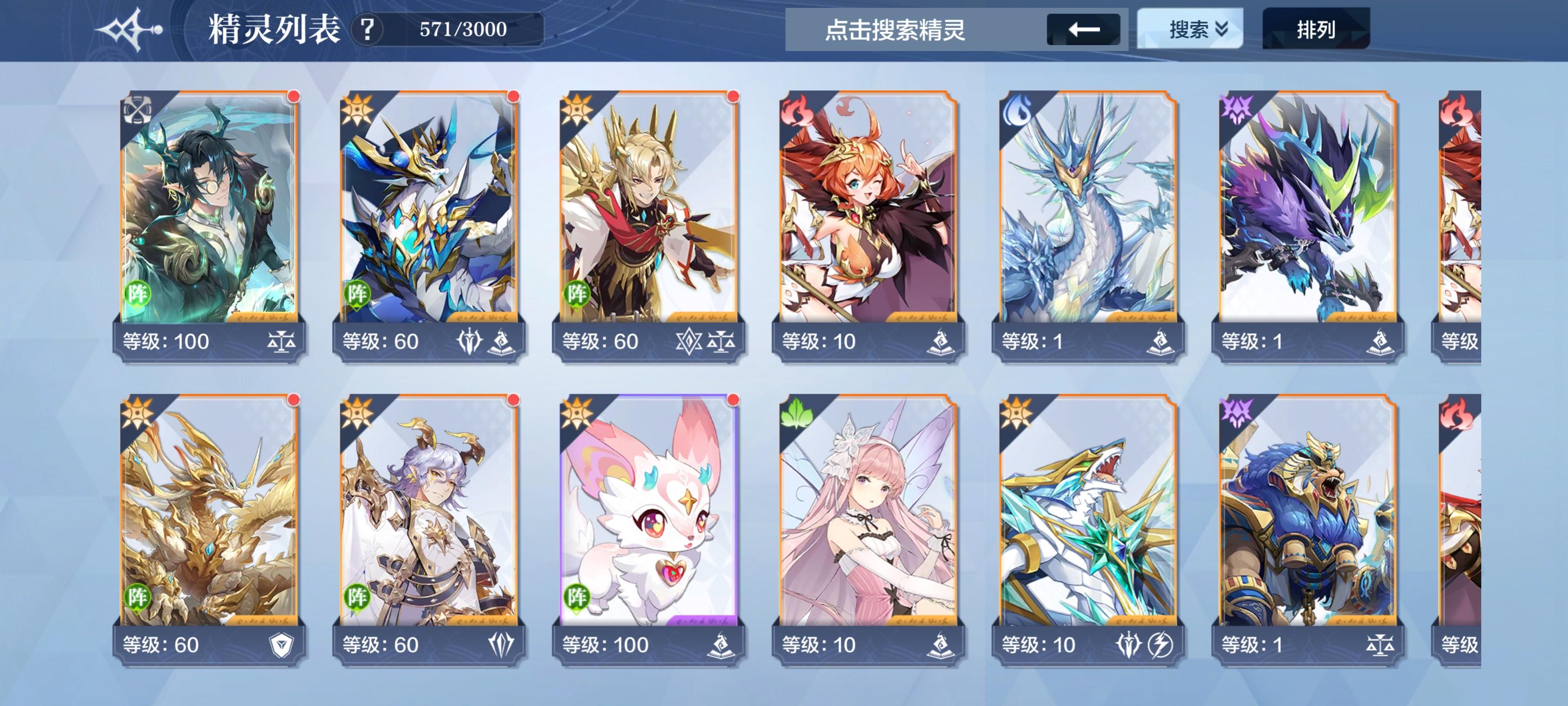The image size is (1568, 706).
Task: Click the scales icon beside level 100 on the first card
Action: pos(281,342)
